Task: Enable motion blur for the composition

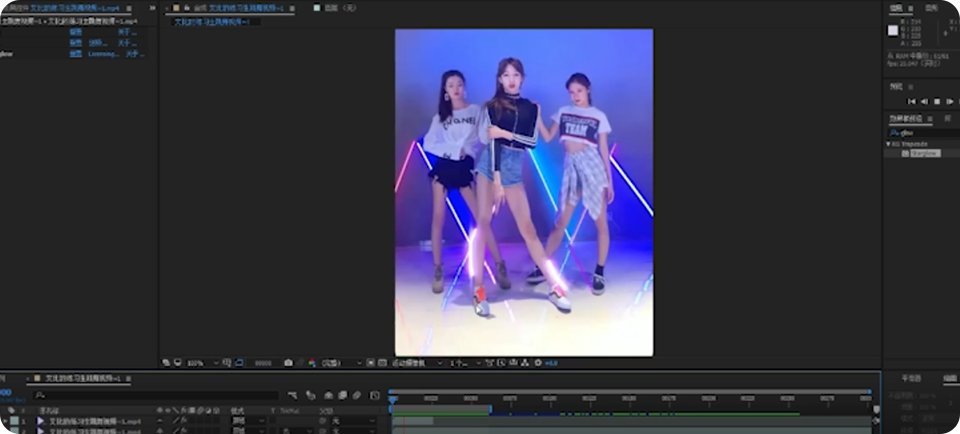Action: pos(358,395)
